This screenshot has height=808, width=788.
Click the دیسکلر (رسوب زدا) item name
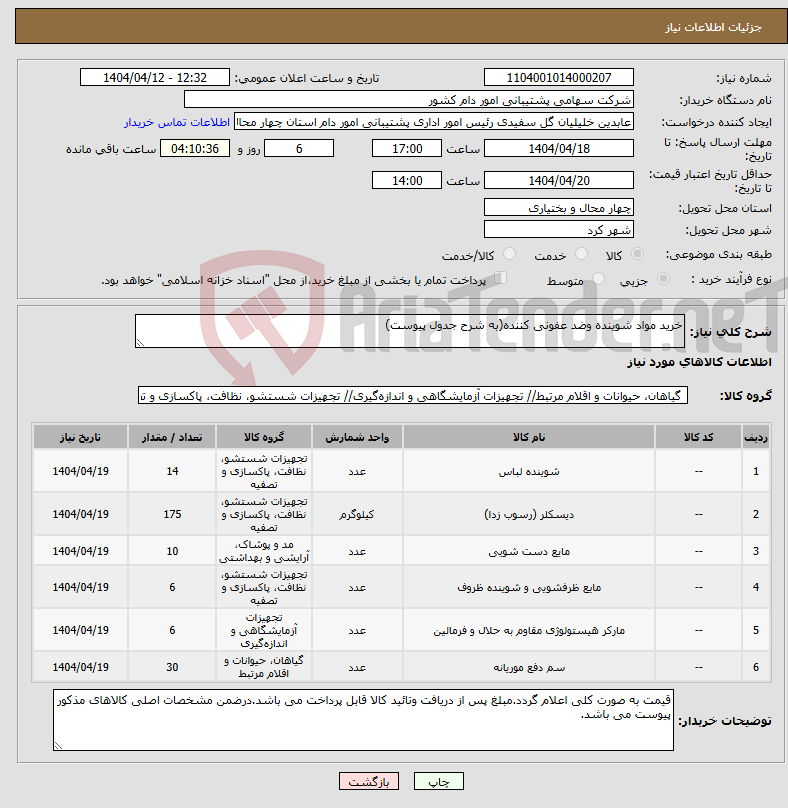529,514
